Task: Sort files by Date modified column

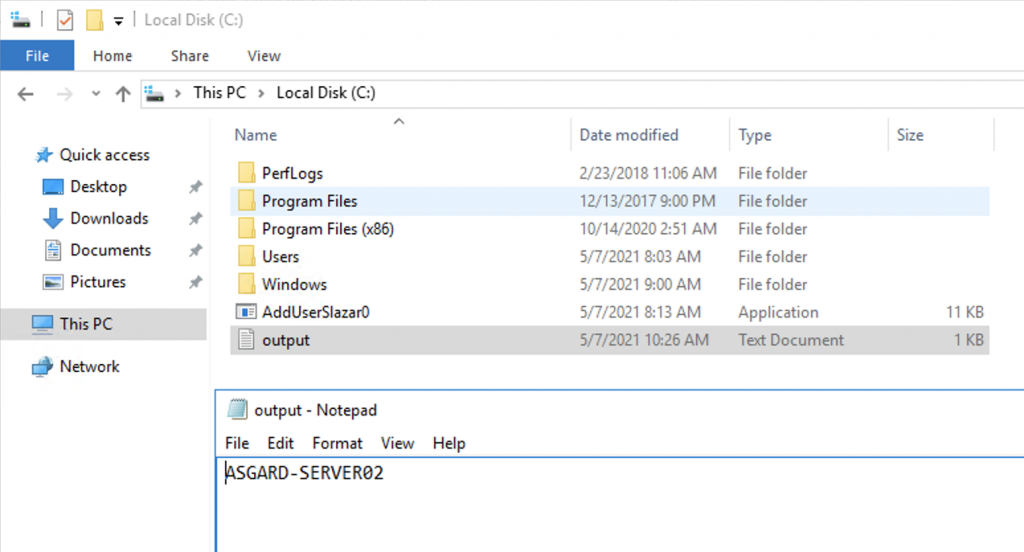Action: tap(628, 135)
